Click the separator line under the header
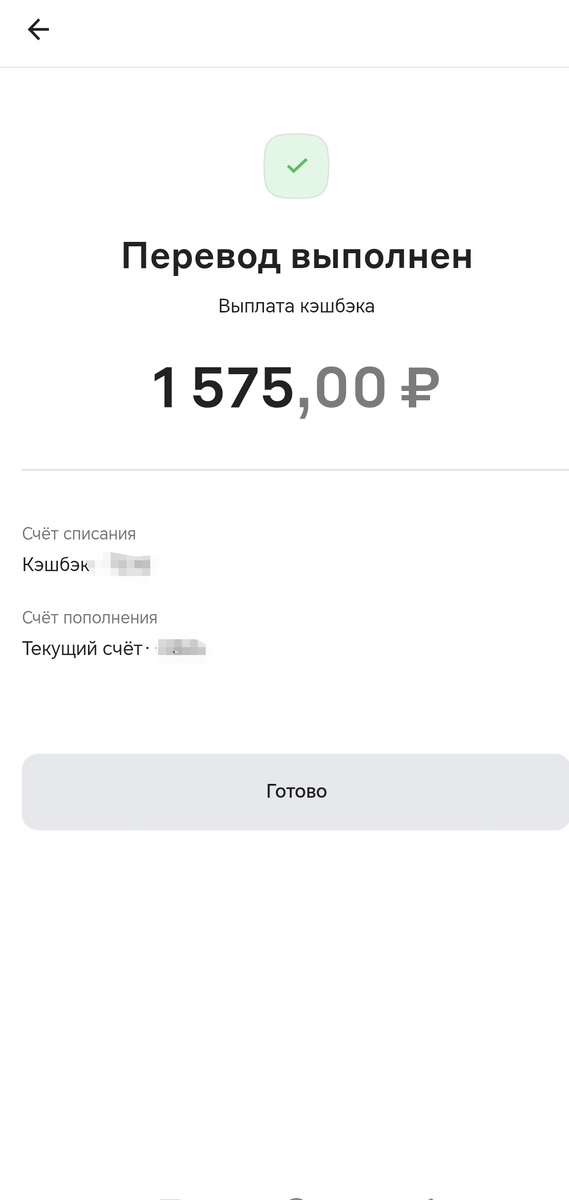The image size is (569, 1200). [x=284, y=67]
